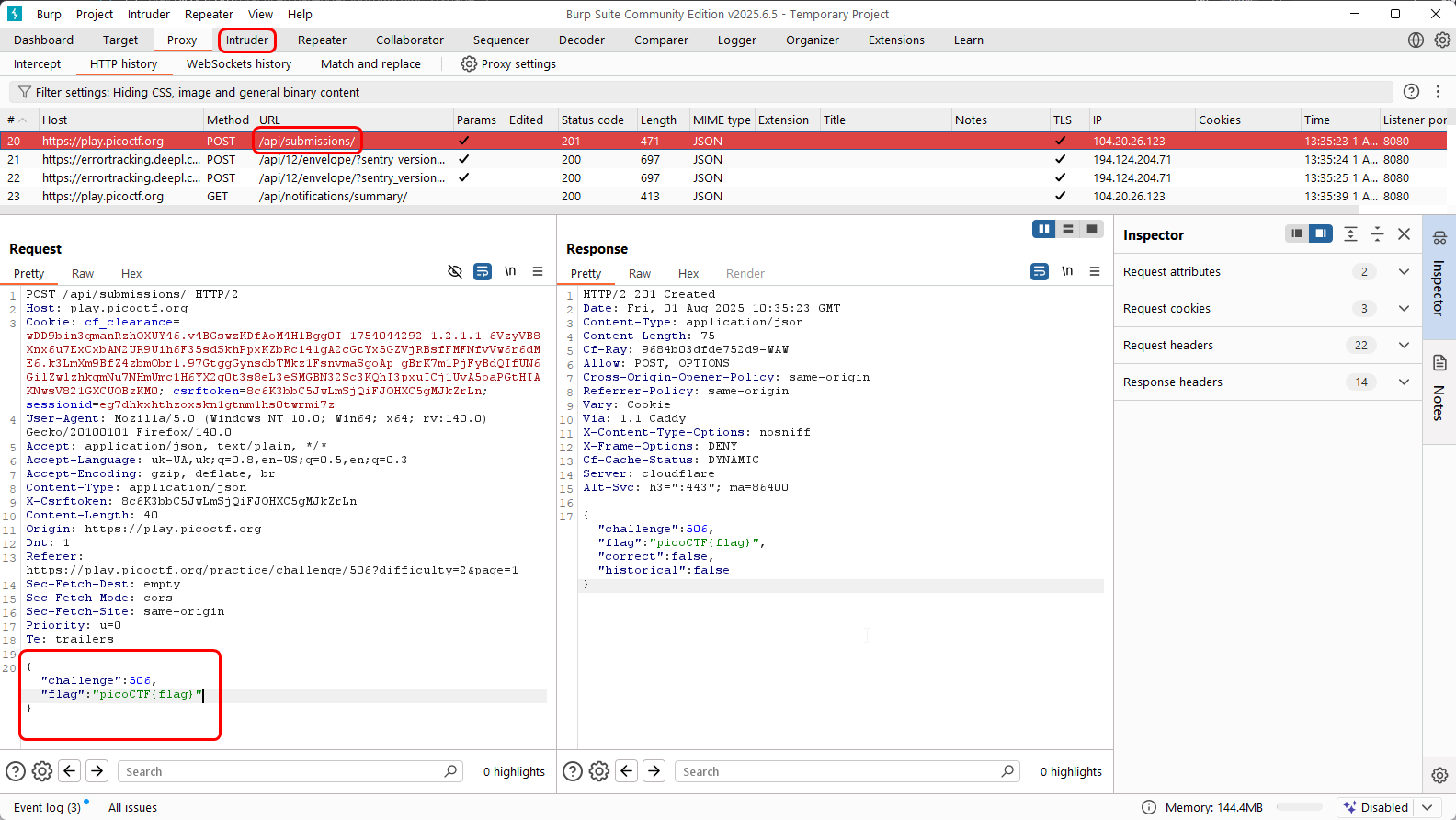The height and width of the screenshot is (820, 1456).
Task: Open the Repeater menu
Action: point(209,14)
